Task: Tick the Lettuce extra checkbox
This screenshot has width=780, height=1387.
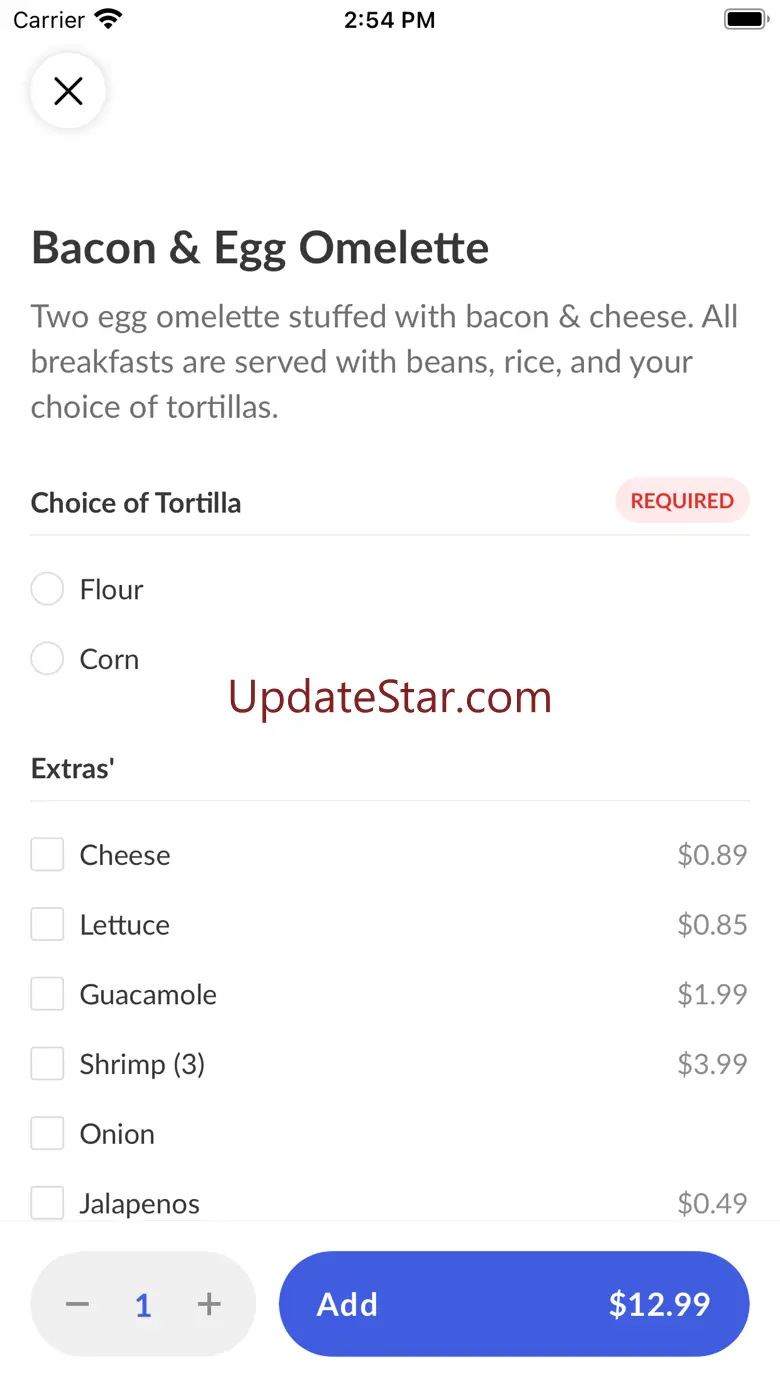Action: 47,925
